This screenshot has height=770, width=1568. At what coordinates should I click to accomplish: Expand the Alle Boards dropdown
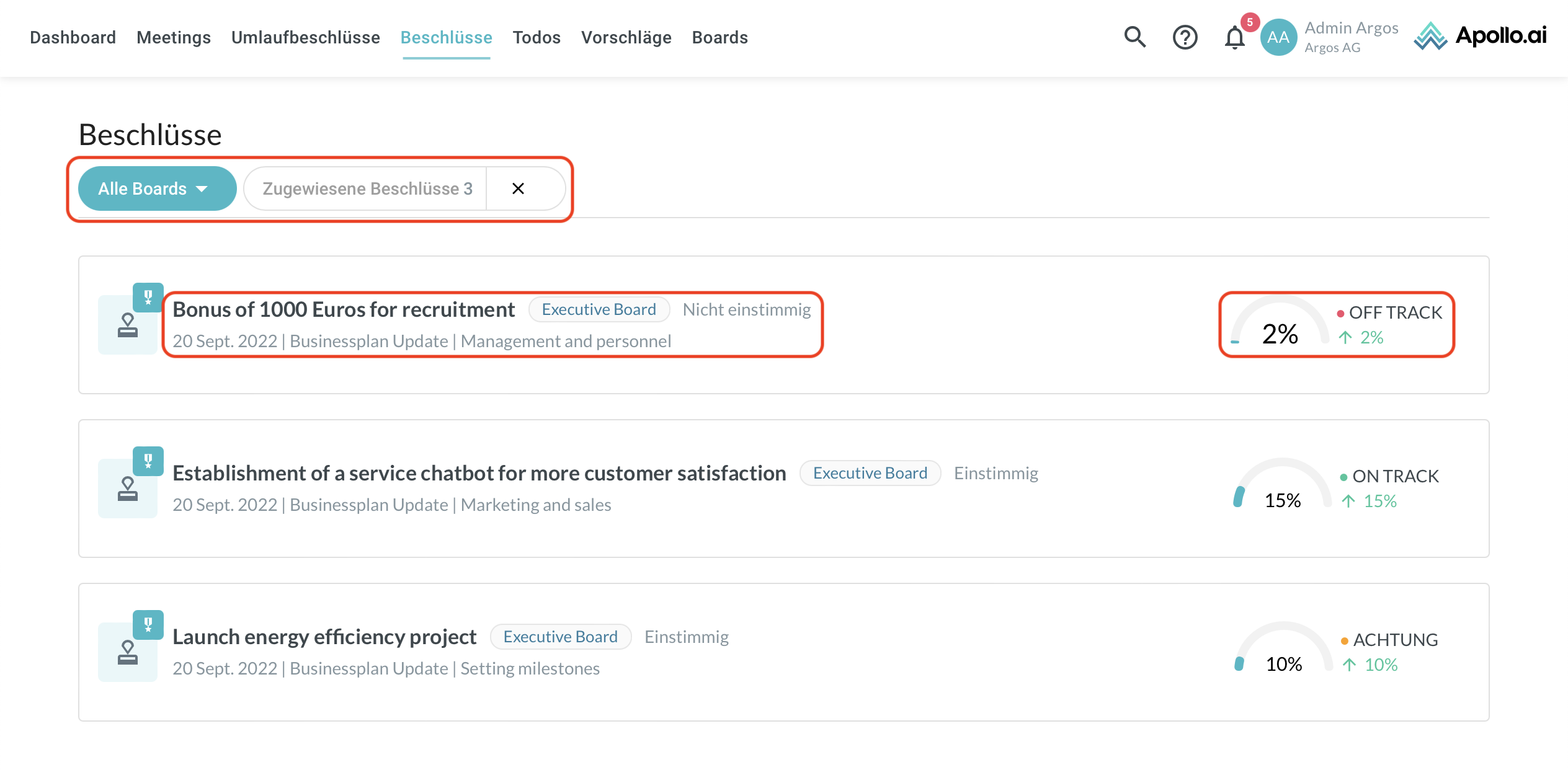(157, 188)
